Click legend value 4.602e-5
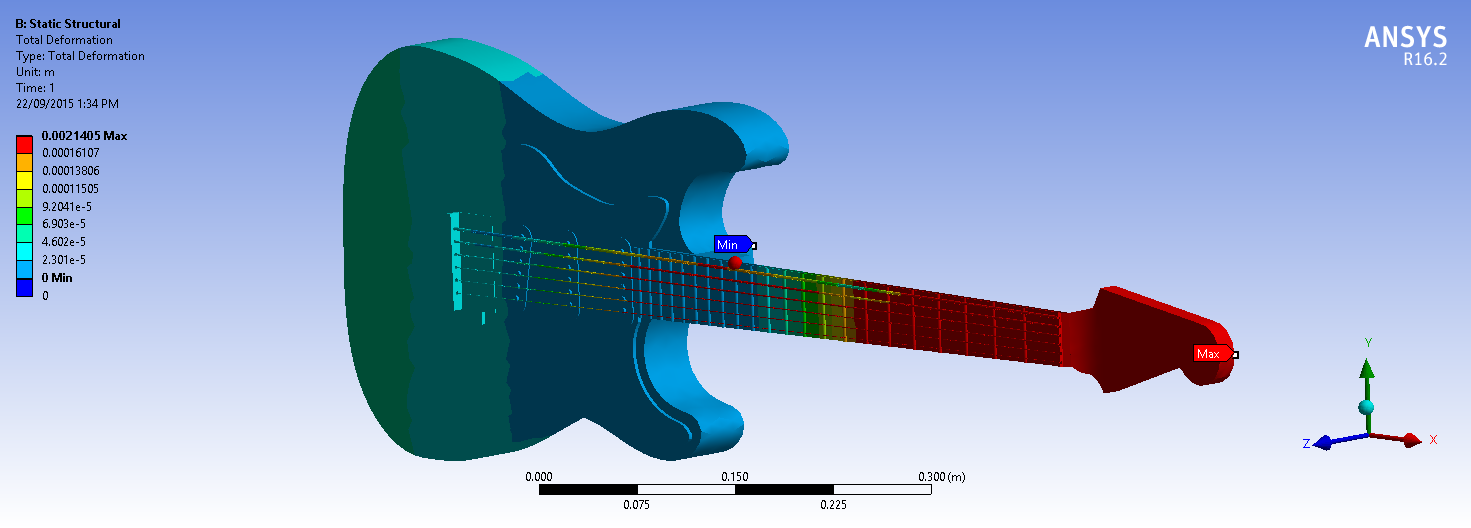Viewport: 1471px width, 528px height. (63, 242)
